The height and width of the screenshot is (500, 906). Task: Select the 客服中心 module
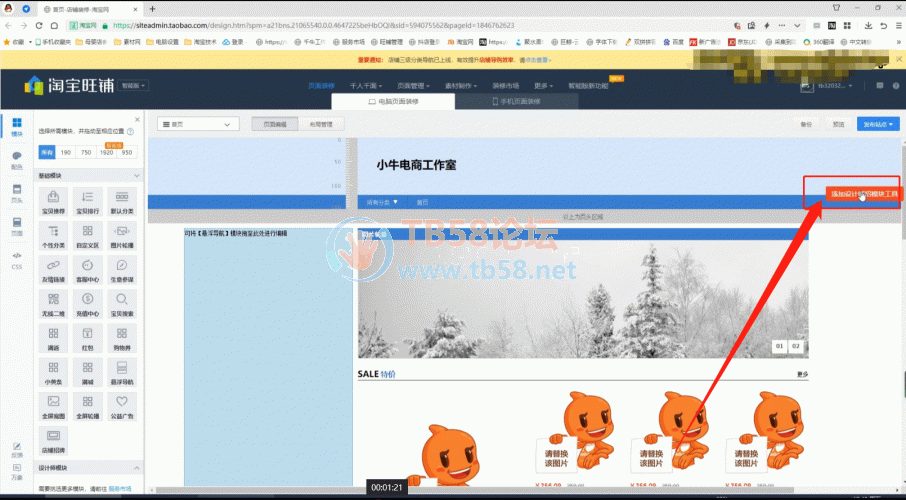pos(88,270)
